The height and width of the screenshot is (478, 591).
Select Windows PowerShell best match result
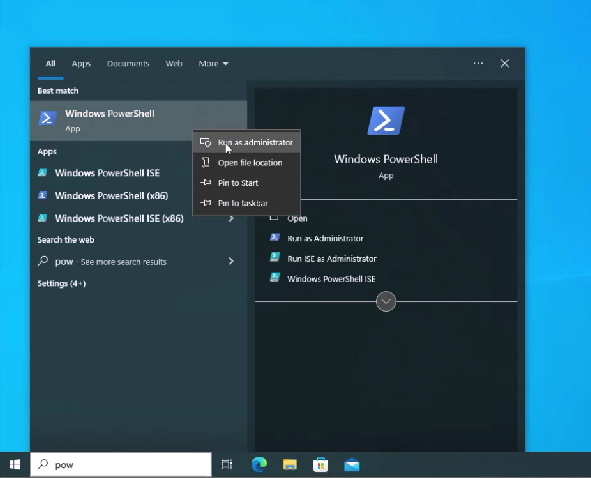(138, 121)
